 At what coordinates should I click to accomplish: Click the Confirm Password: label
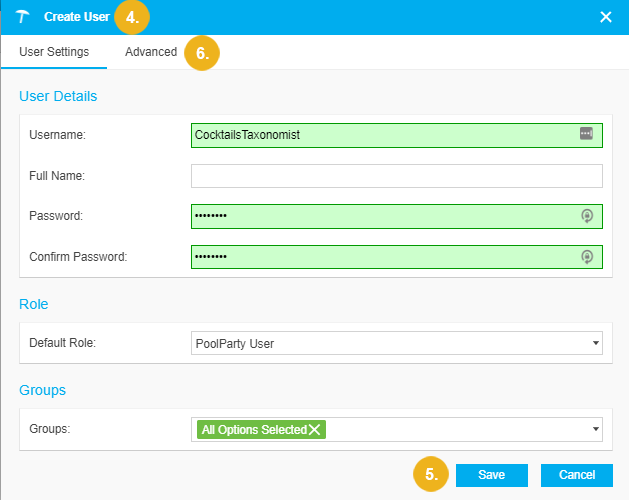pyautogui.click(x=78, y=257)
